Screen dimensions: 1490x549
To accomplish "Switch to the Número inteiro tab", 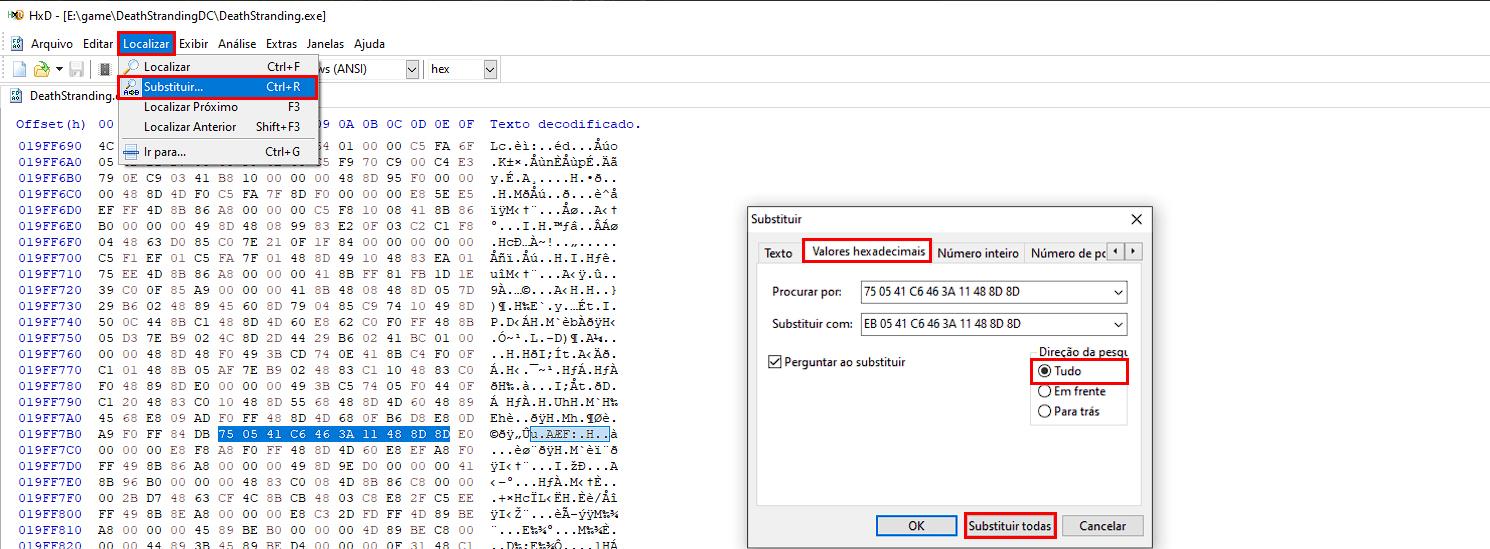I will 978,253.
